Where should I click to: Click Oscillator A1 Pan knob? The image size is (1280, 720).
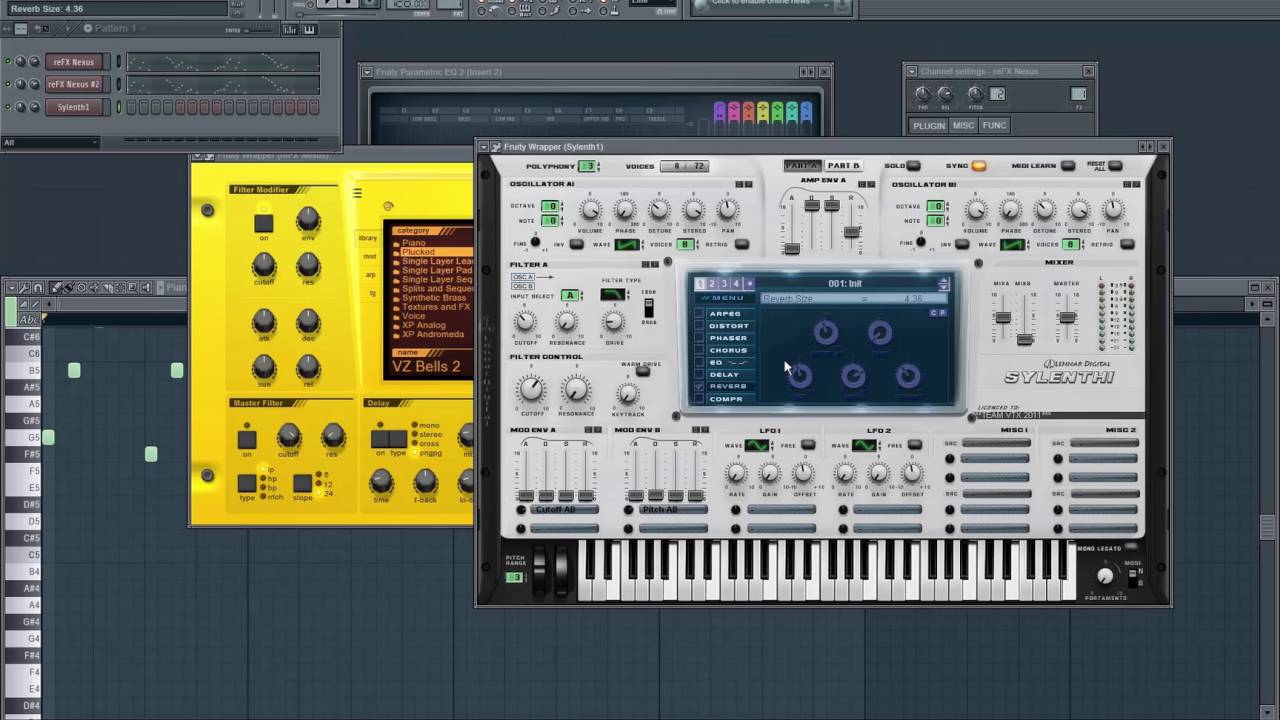click(727, 210)
